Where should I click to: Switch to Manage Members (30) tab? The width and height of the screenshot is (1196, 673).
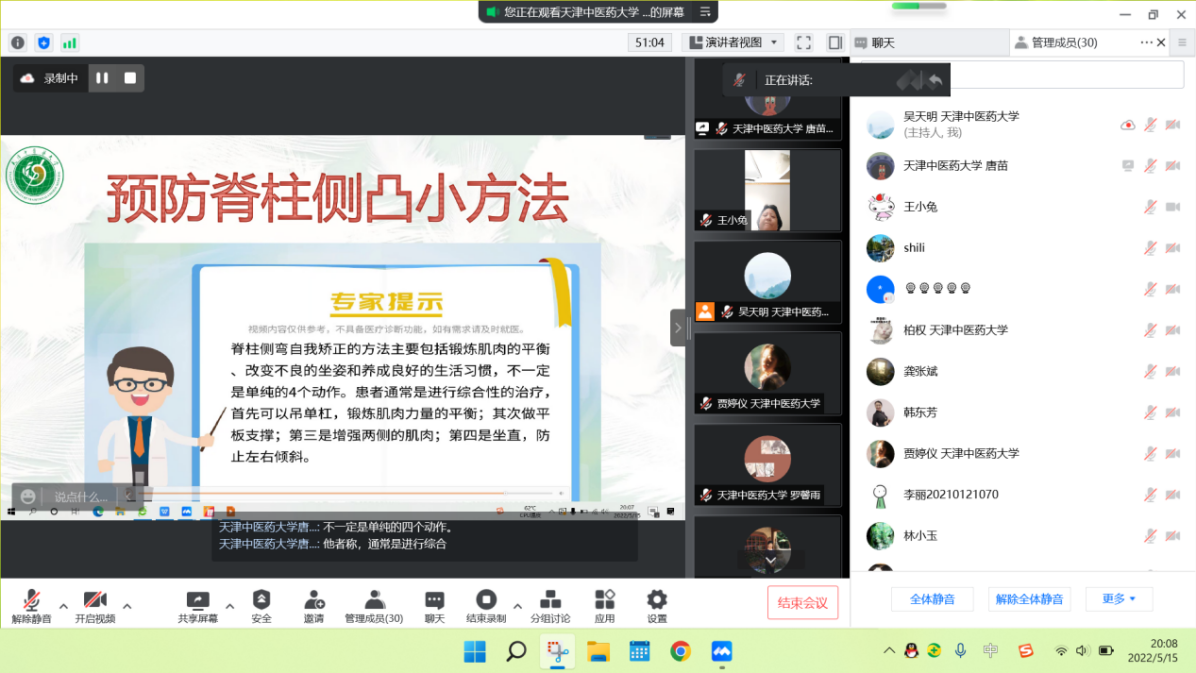tap(1066, 43)
